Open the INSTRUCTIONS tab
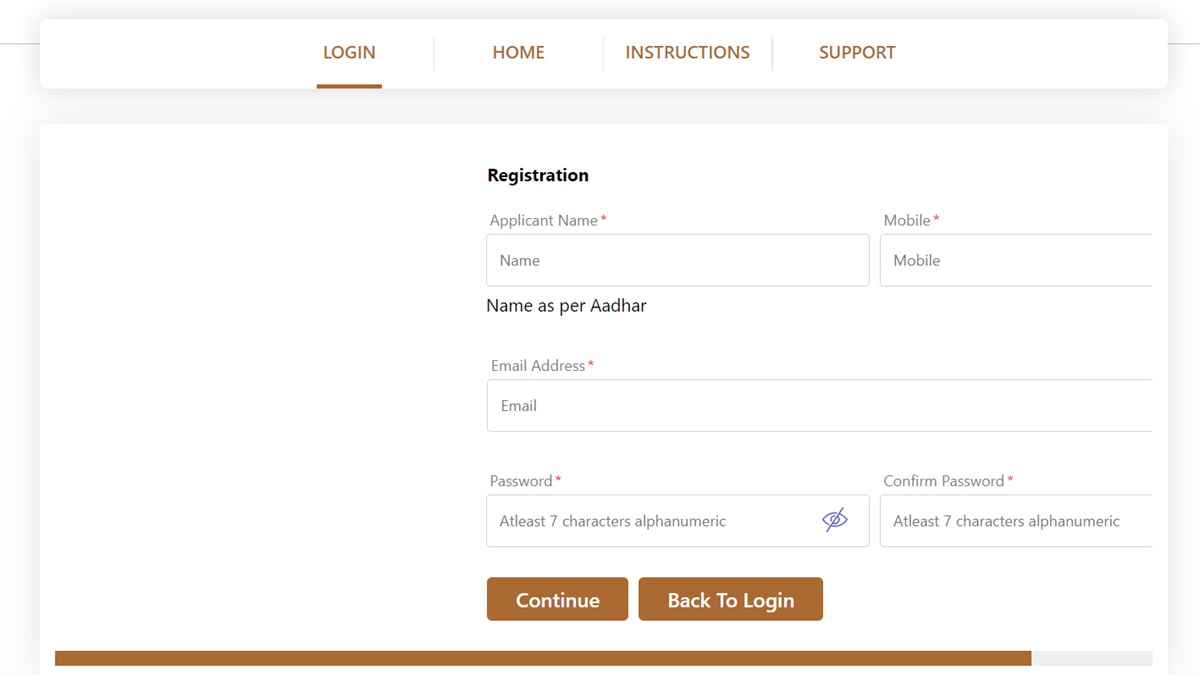The image size is (1200, 675). coord(687,52)
